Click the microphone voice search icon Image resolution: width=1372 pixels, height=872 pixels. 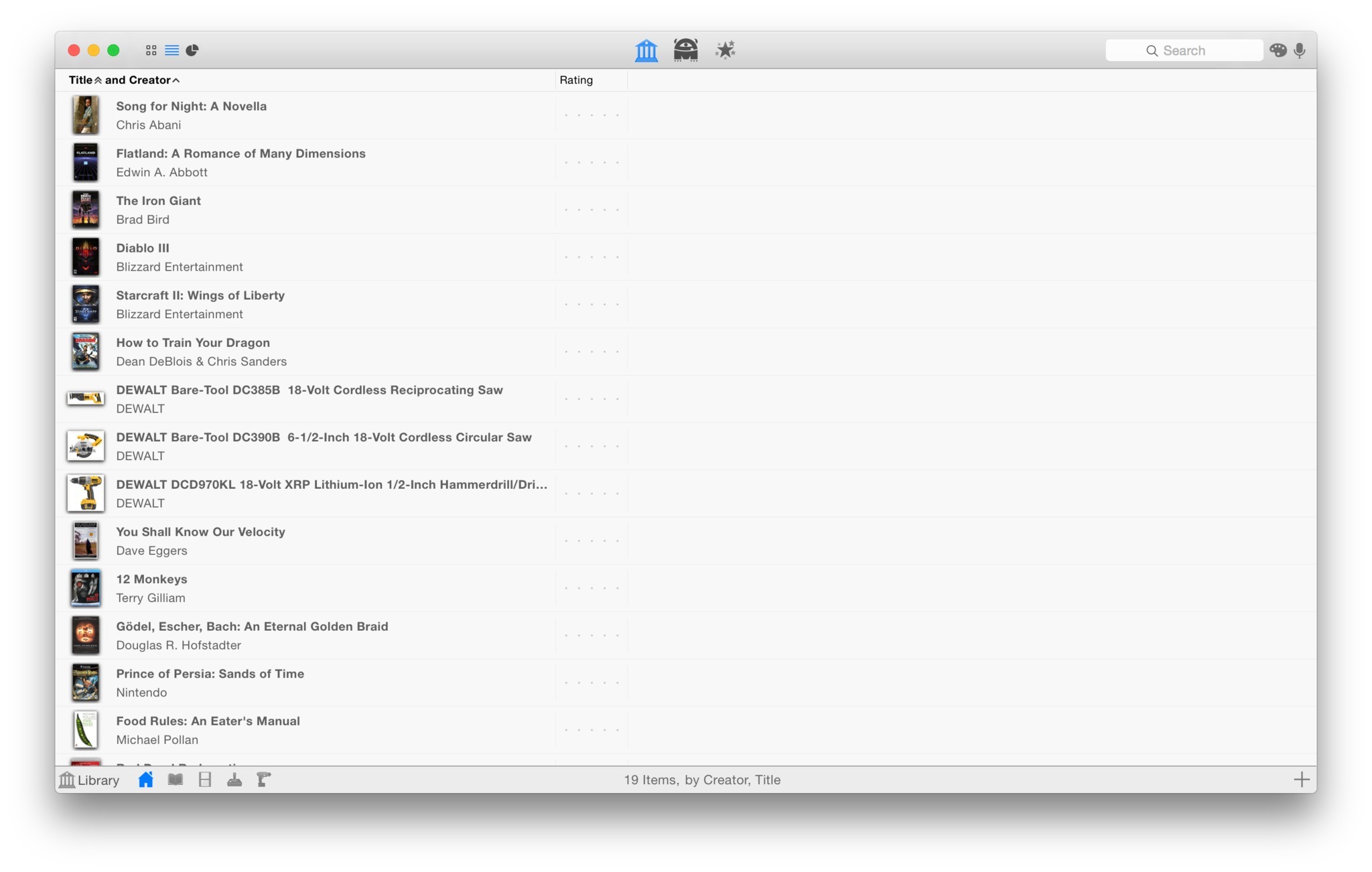(1300, 50)
